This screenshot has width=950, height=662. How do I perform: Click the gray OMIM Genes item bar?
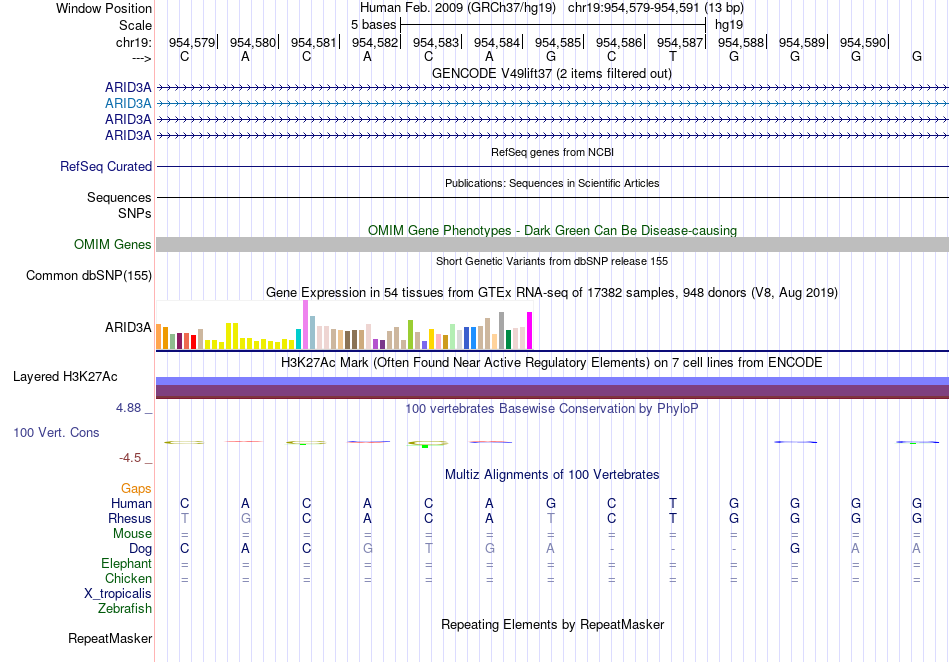click(552, 245)
